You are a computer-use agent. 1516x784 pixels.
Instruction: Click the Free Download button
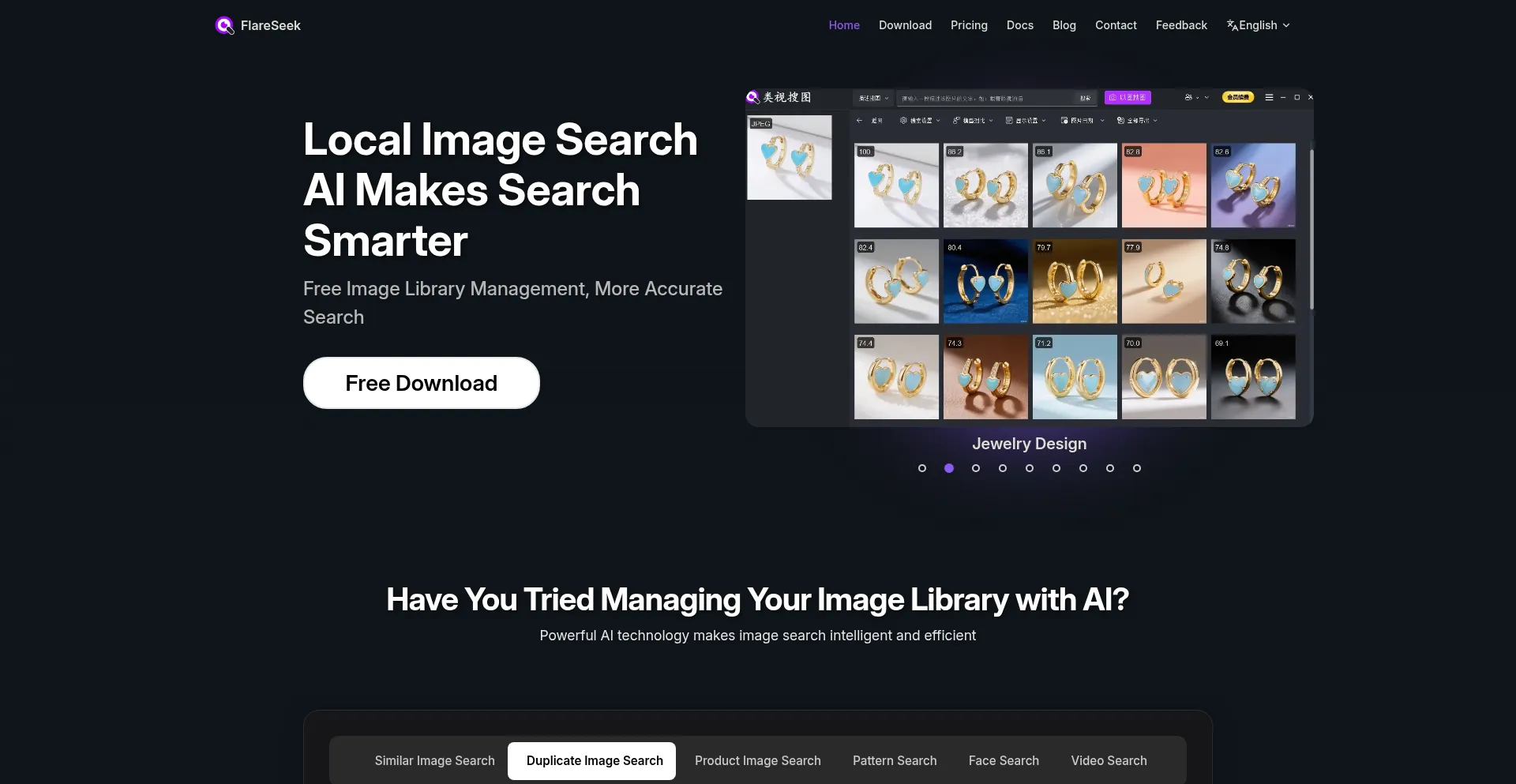point(422,383)
